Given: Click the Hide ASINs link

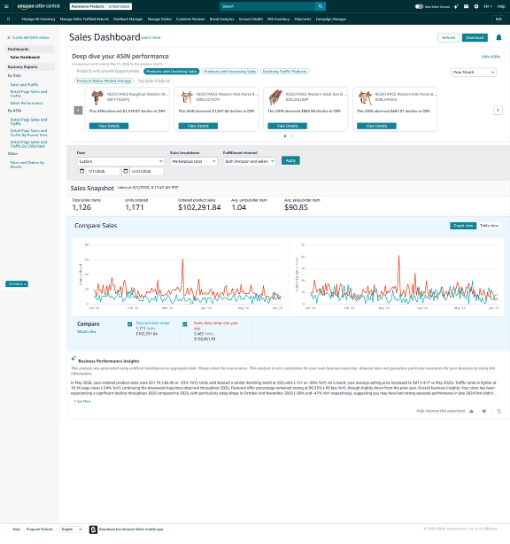Looking at the screenshot, I should (491, 57).
